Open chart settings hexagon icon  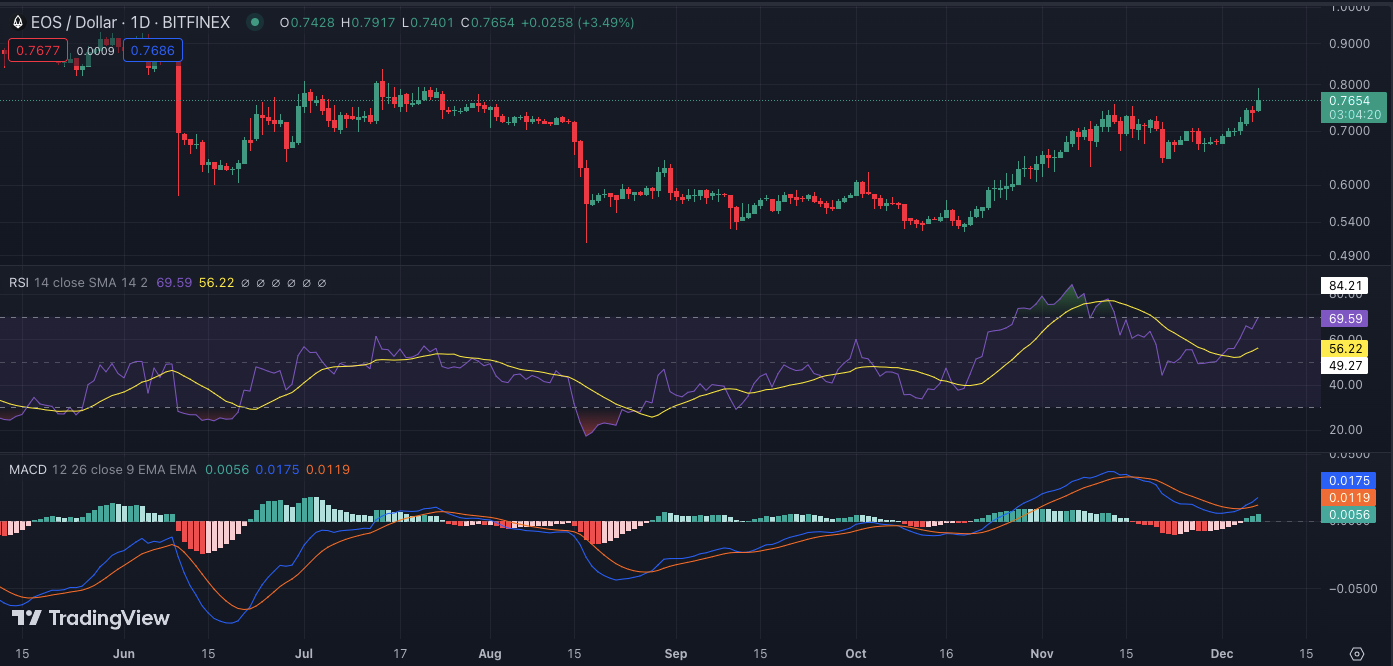1356,653
